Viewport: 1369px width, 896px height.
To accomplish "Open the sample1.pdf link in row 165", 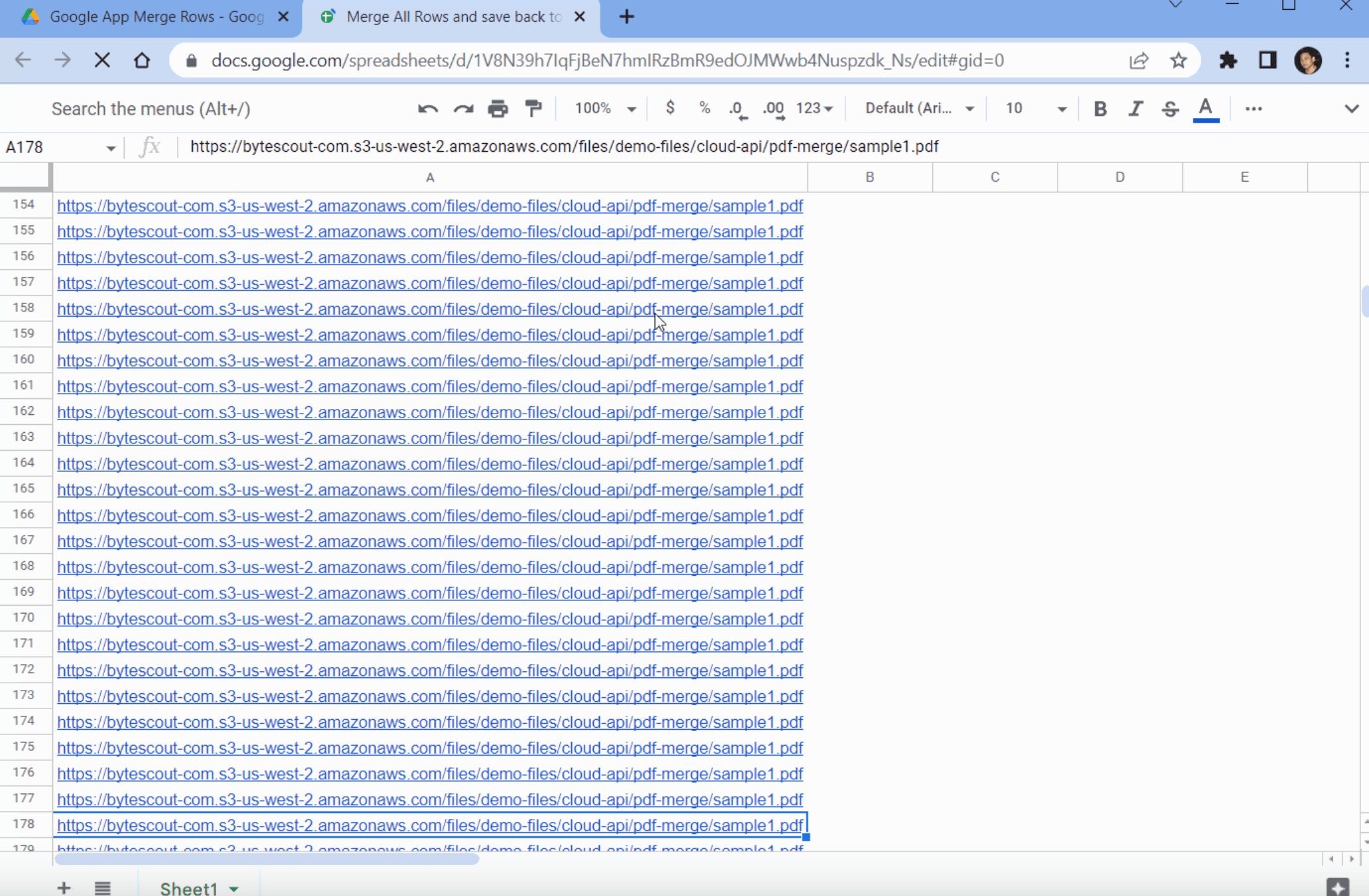I will [x=429, y=490].
